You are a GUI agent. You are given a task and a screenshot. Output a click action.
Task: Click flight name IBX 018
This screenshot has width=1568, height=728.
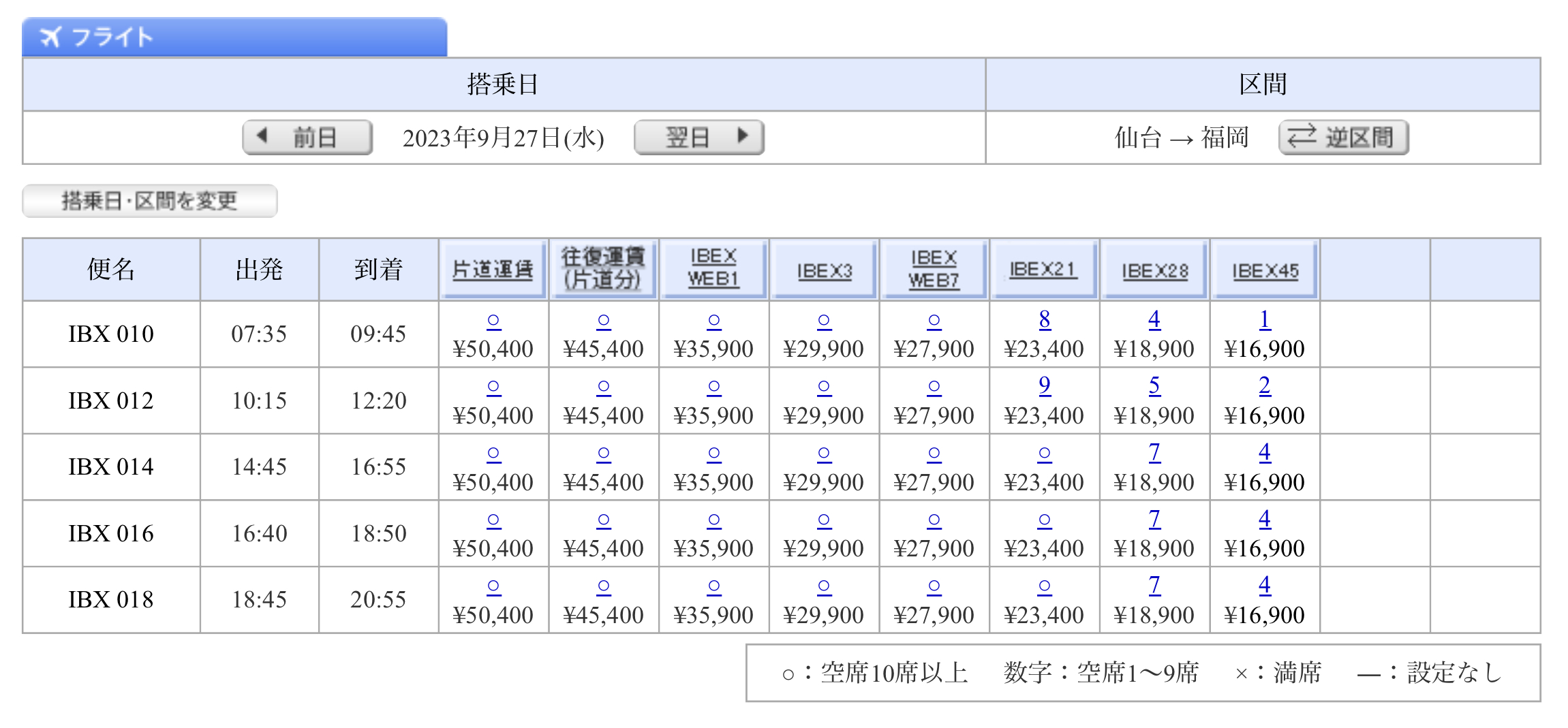[111, 599]
